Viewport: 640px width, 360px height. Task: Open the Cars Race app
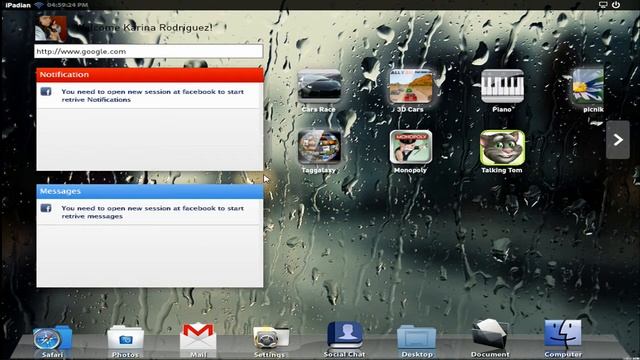point(319,86)
